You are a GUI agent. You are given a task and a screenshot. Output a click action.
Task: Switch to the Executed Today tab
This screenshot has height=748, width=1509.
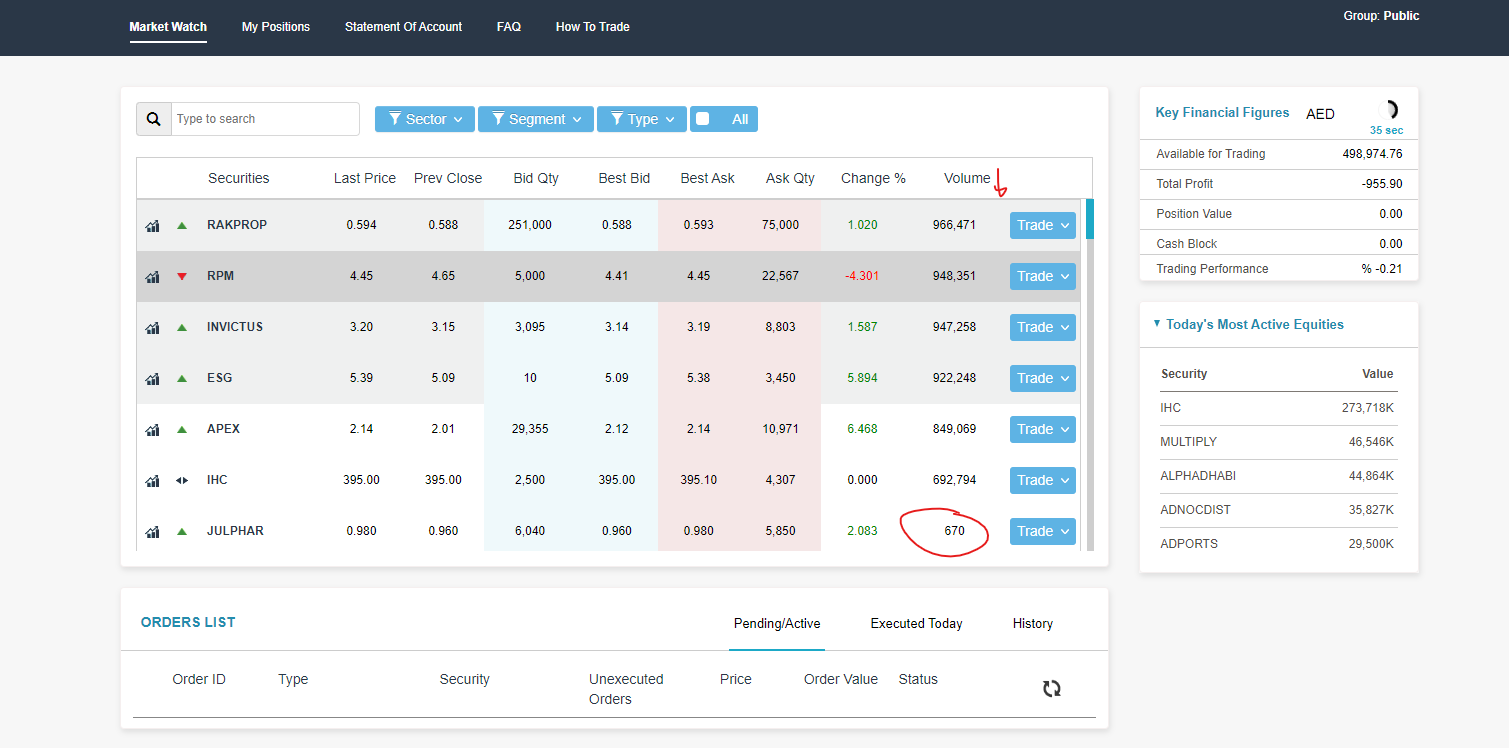[x=915, y=623]
